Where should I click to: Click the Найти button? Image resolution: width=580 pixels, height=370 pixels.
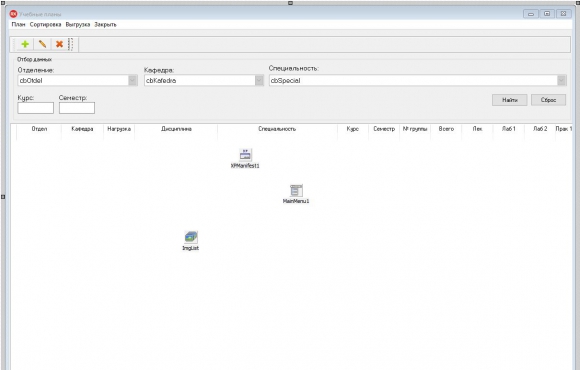coord(509,100)
